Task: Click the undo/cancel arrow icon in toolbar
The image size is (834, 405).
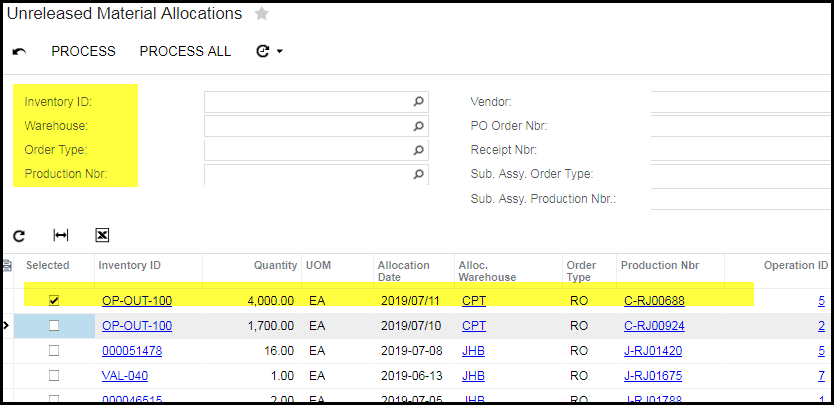Action: 19,52
